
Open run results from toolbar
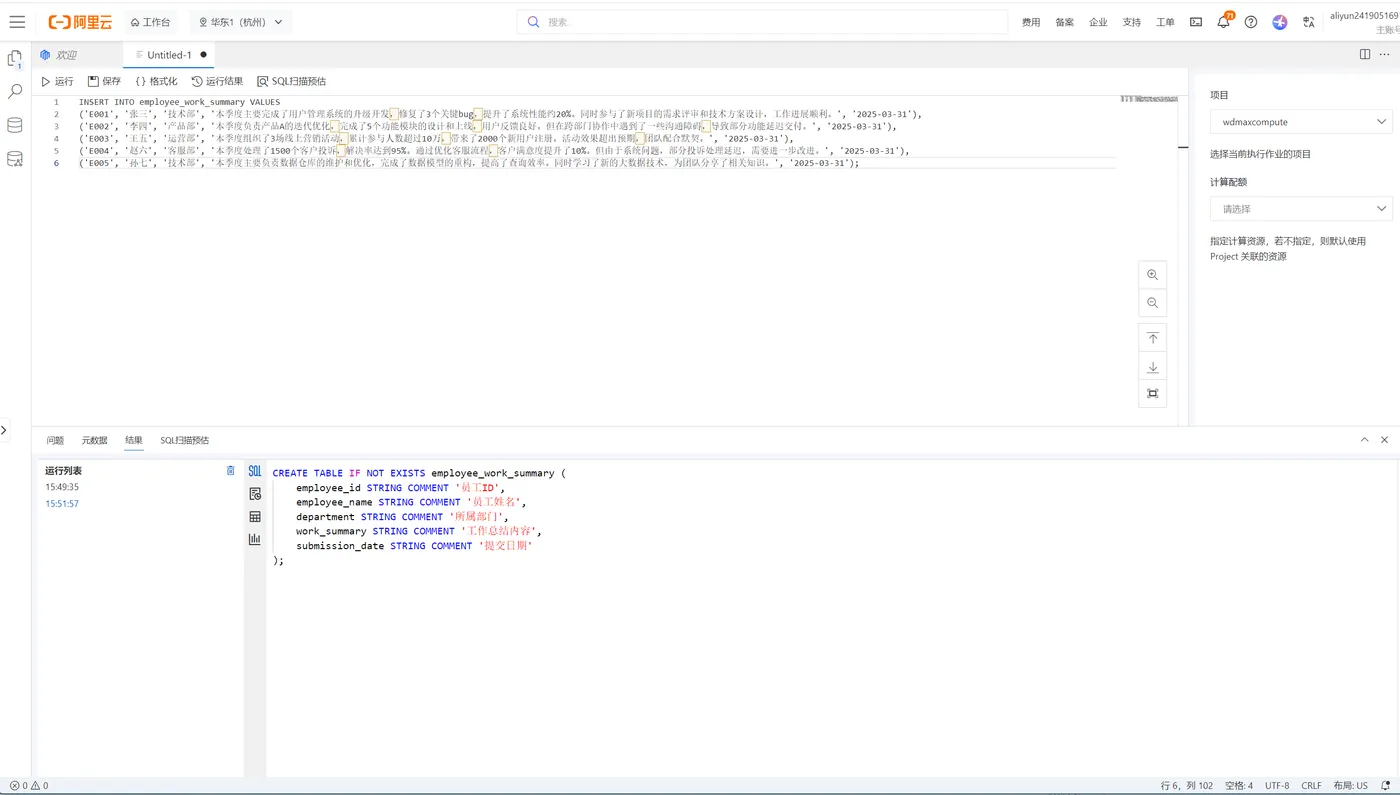(217, 81)
